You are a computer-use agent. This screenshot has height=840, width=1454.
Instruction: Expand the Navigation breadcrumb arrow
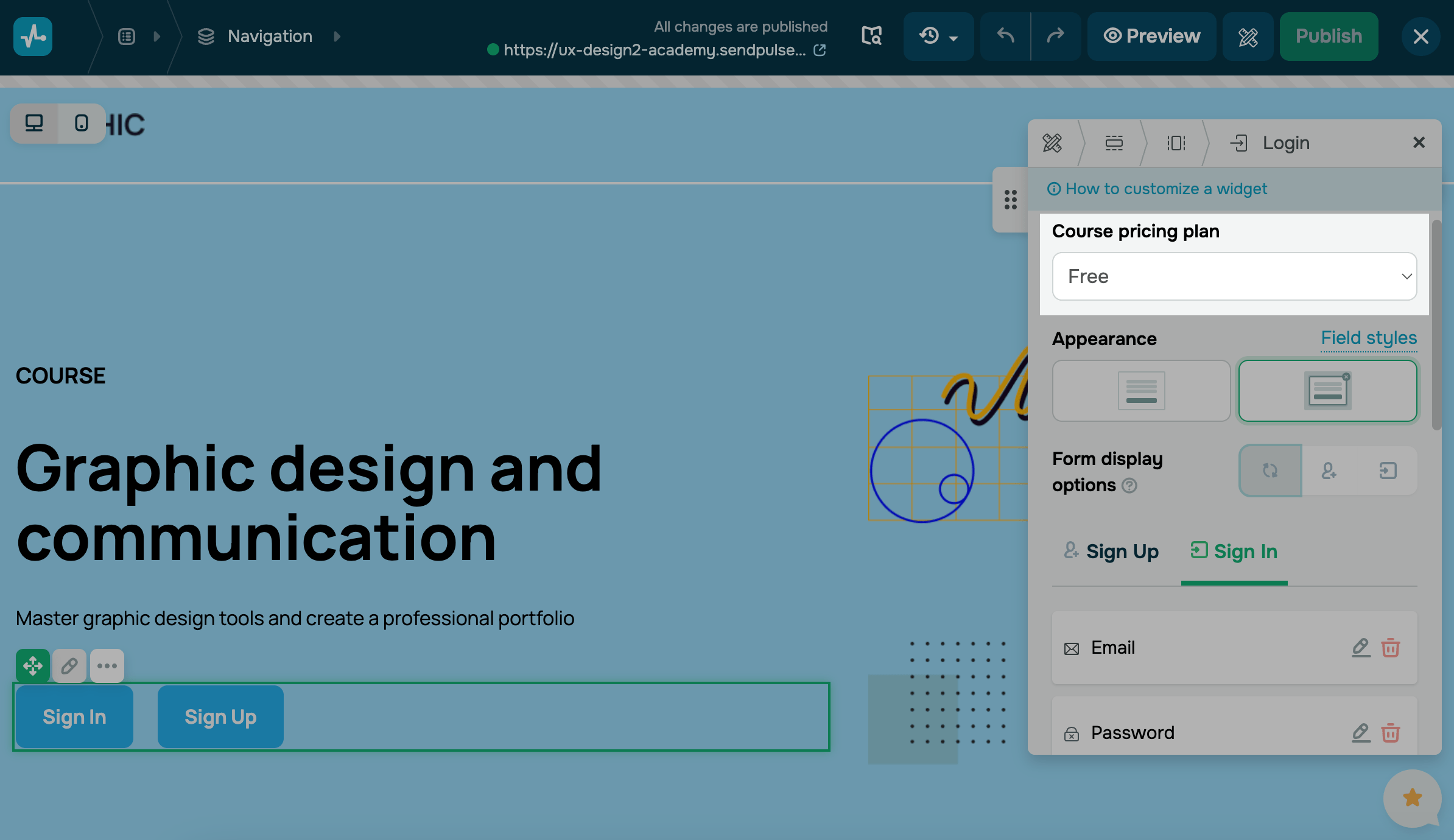pyautogui.click(x=337, y=36)
